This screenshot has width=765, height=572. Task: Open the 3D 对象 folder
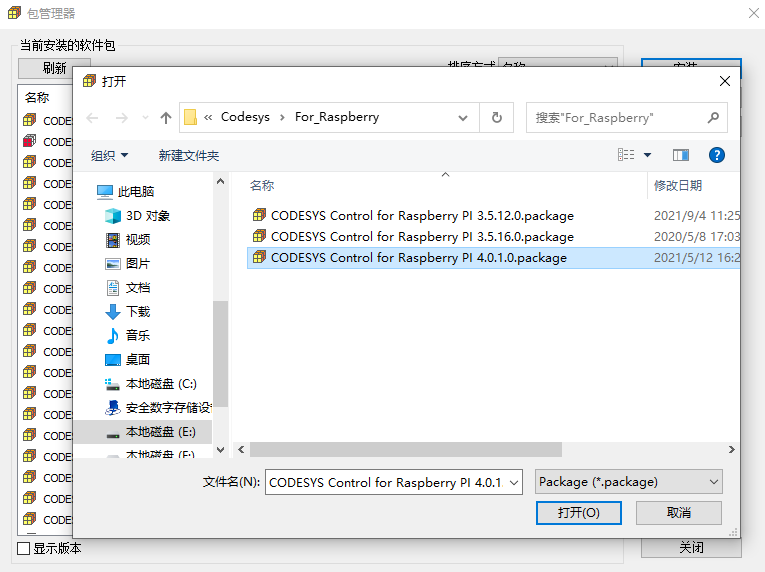tap(147, 215)
